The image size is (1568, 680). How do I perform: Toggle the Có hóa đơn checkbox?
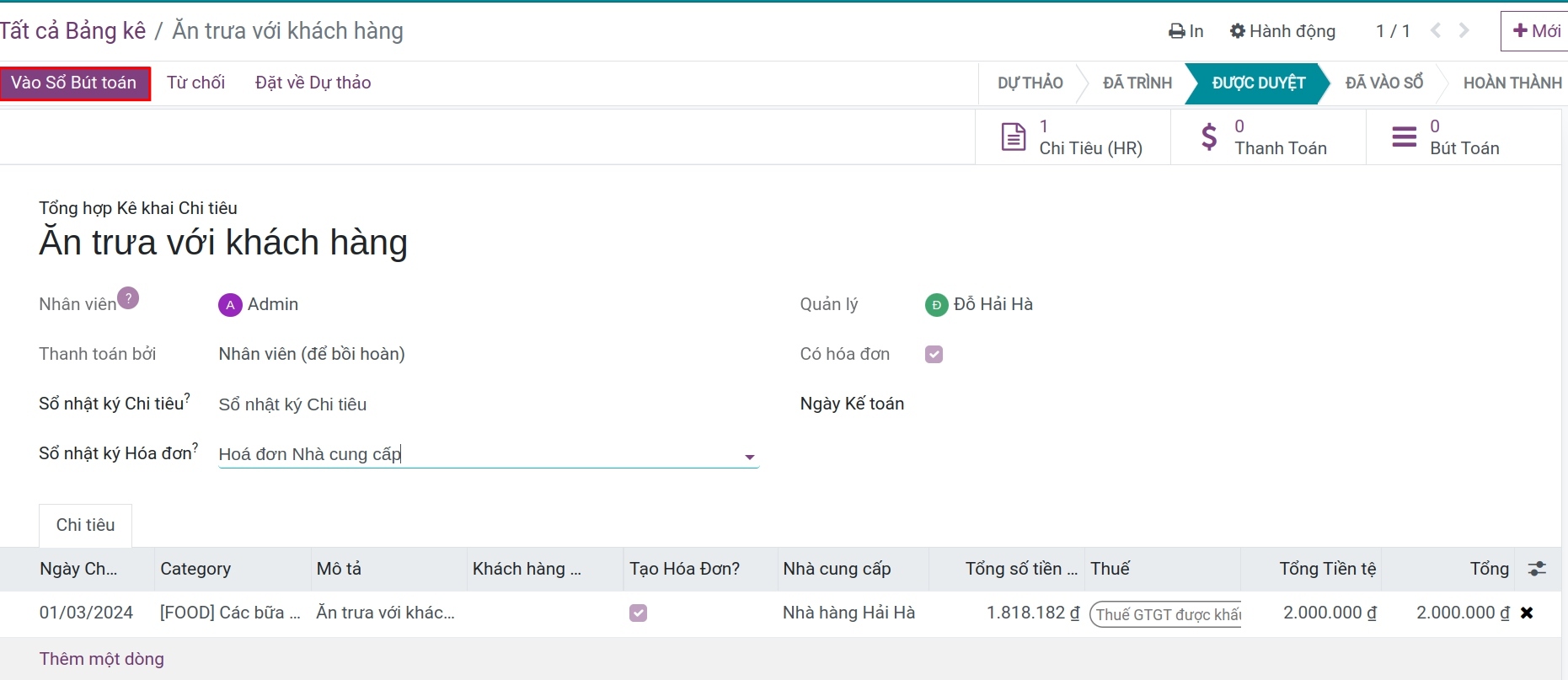[x=934, y=354]
